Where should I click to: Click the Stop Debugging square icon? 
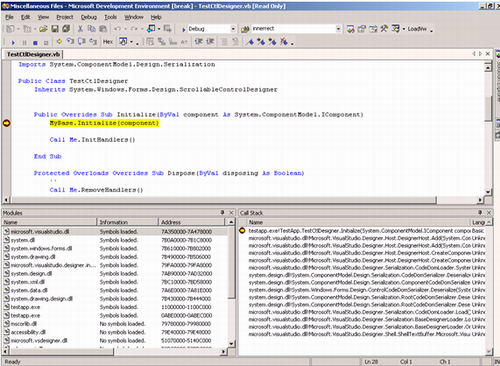[x=35, y=43]
